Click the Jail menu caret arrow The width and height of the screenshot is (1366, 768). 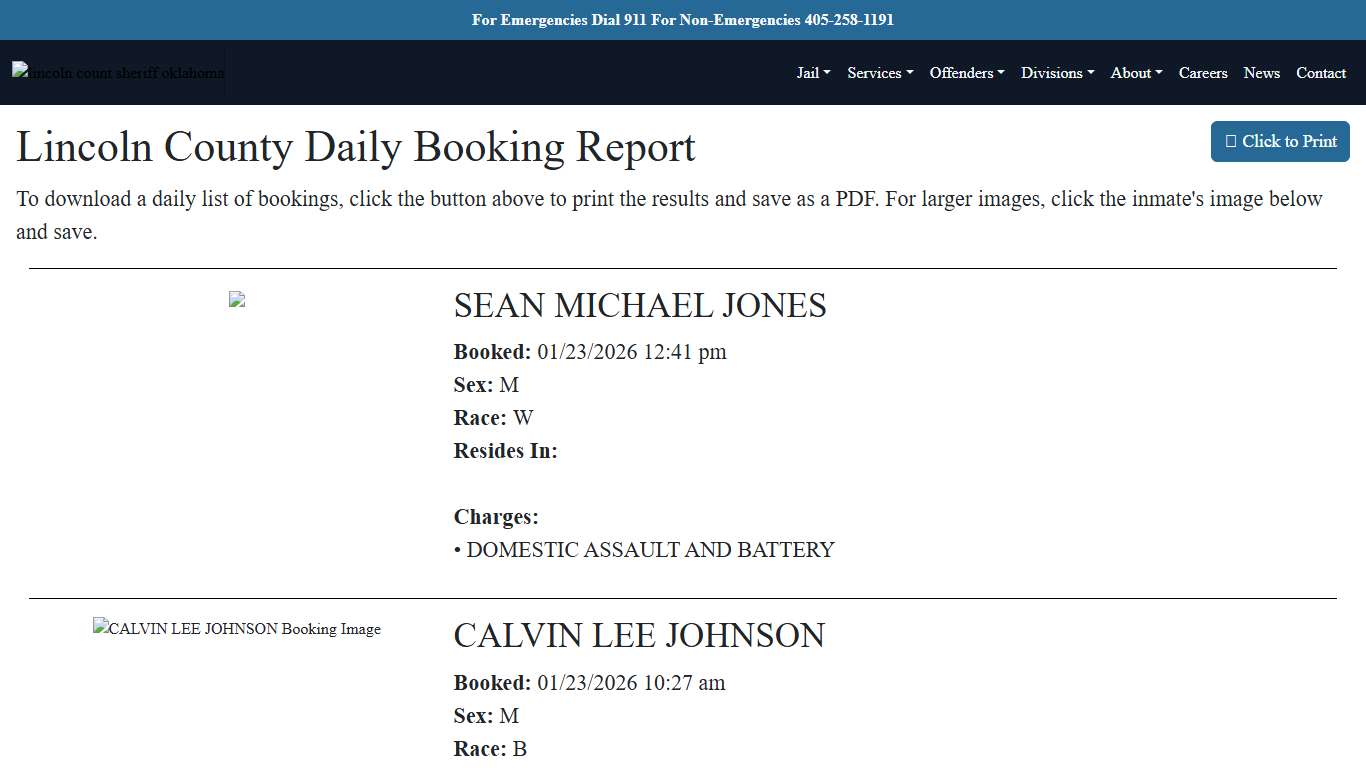(x=827, y=73)
